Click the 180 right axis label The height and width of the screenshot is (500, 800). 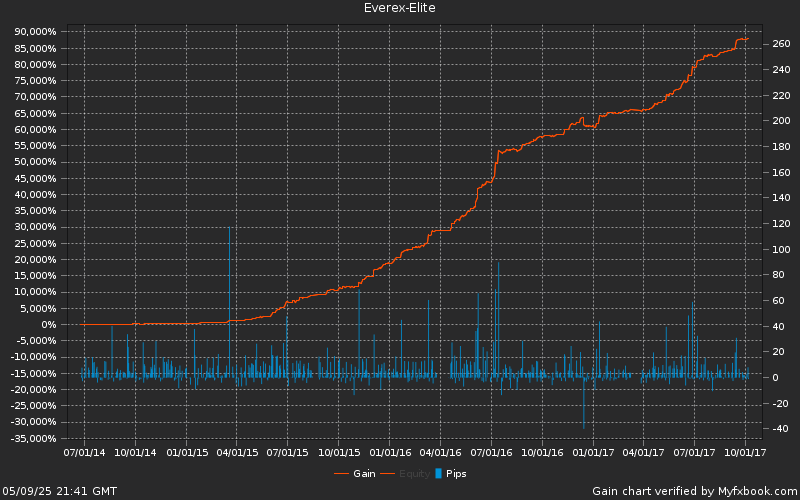tap(781, 147)
